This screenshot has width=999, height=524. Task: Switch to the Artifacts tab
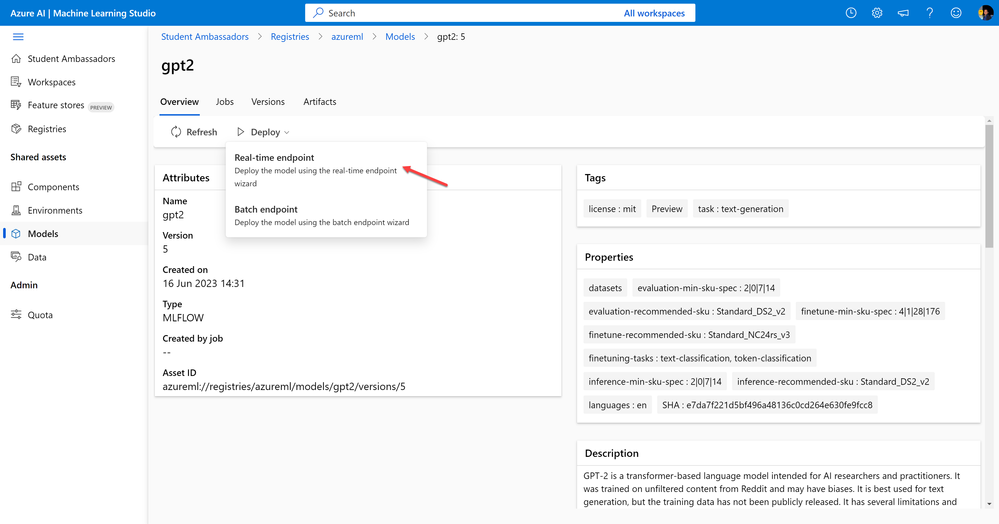[x=320, y=102]
